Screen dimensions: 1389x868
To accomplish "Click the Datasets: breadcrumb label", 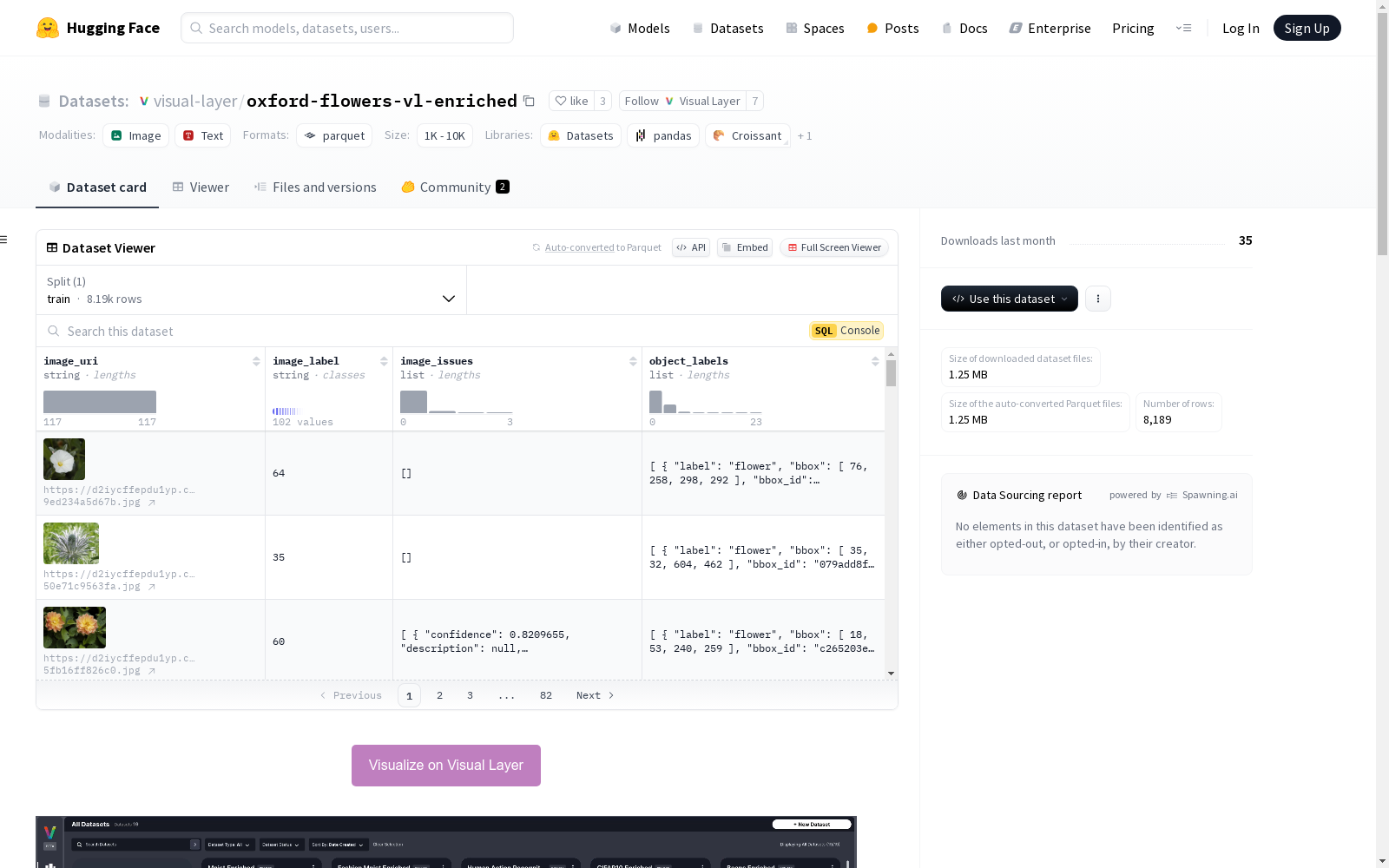I will (94, 101).
